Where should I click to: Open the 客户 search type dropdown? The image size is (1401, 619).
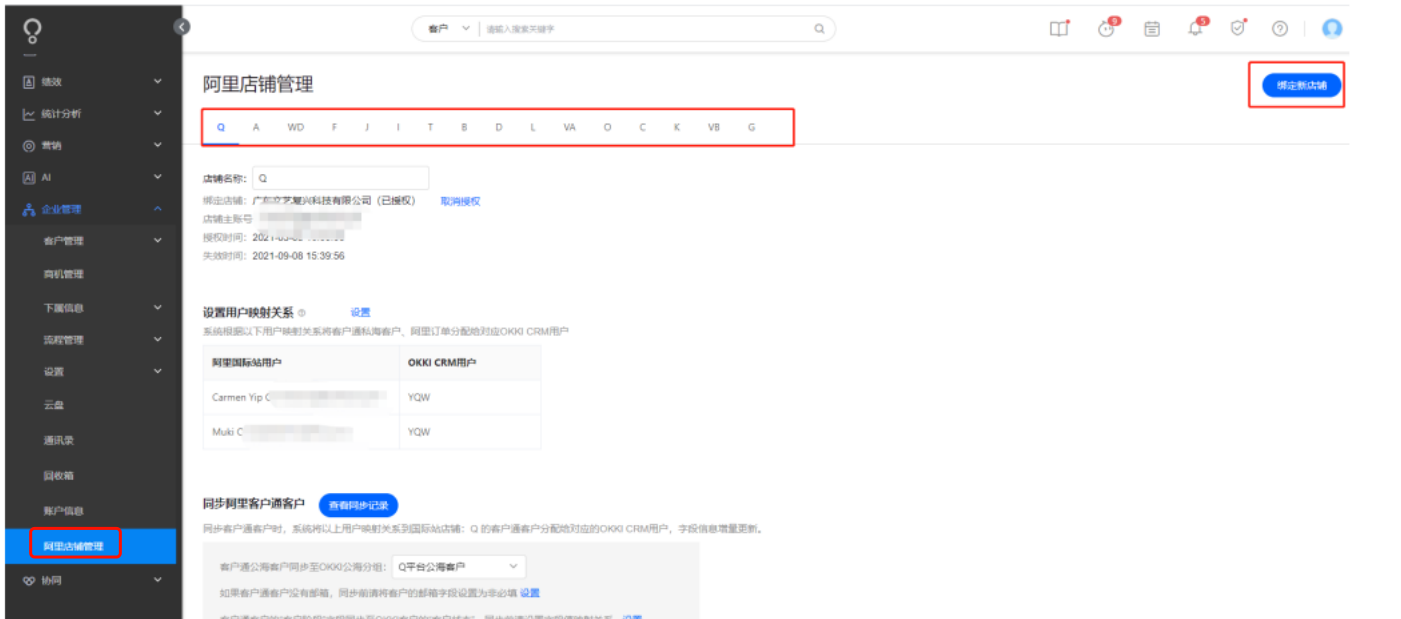(447, 29)
